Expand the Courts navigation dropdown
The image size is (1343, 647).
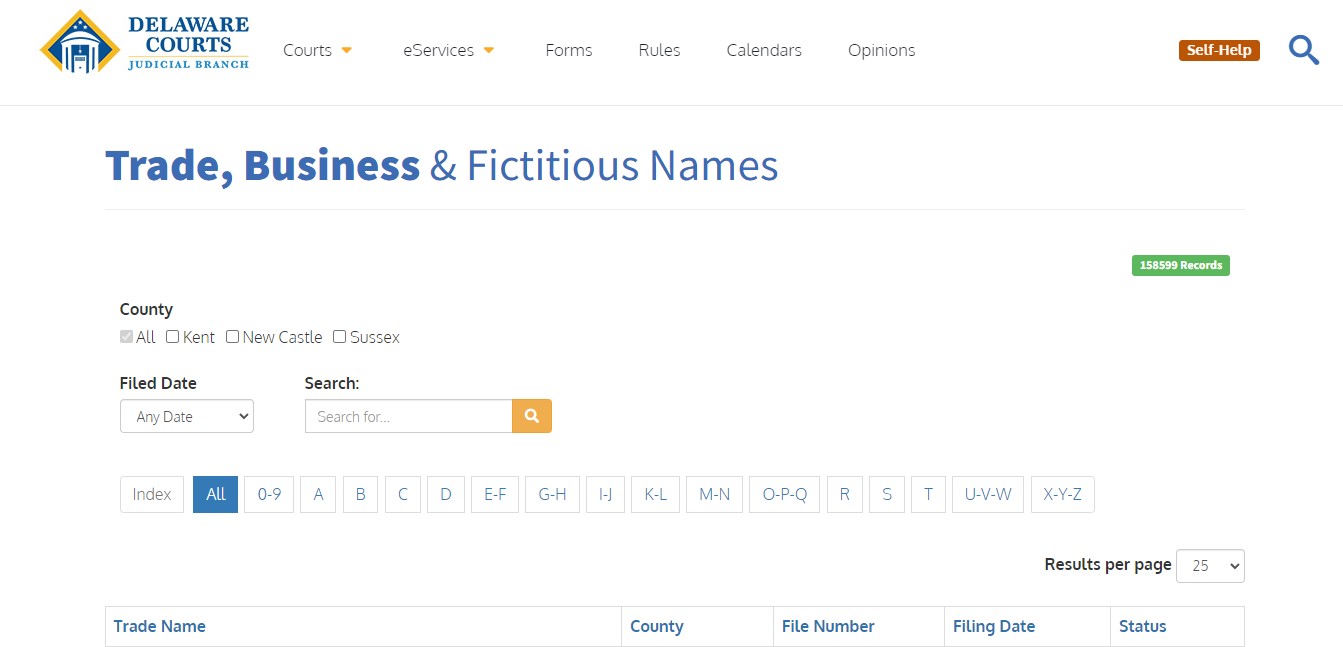pos(317,49)
